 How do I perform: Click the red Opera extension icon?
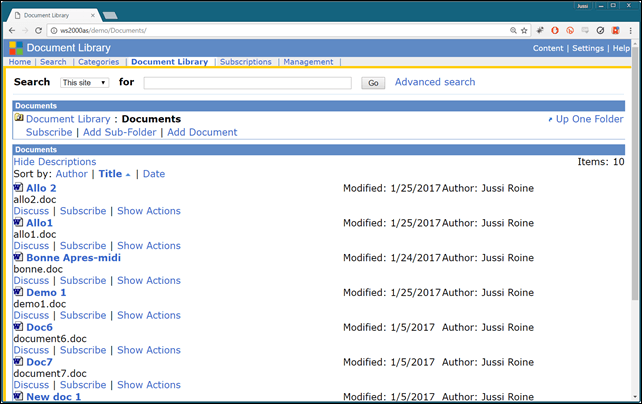[x=555, y=30]
